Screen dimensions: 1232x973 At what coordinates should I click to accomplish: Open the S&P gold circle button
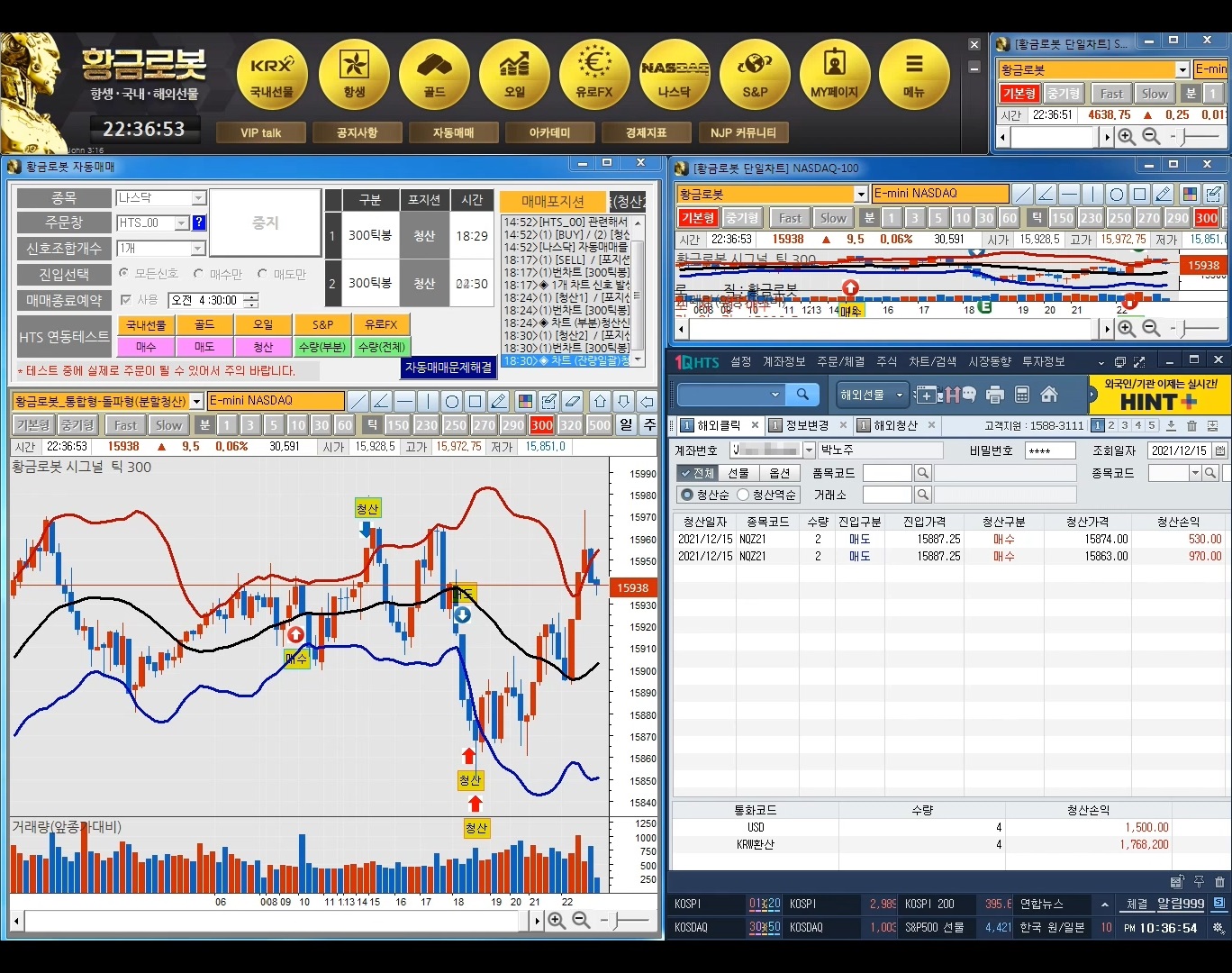tap(755, 74)
